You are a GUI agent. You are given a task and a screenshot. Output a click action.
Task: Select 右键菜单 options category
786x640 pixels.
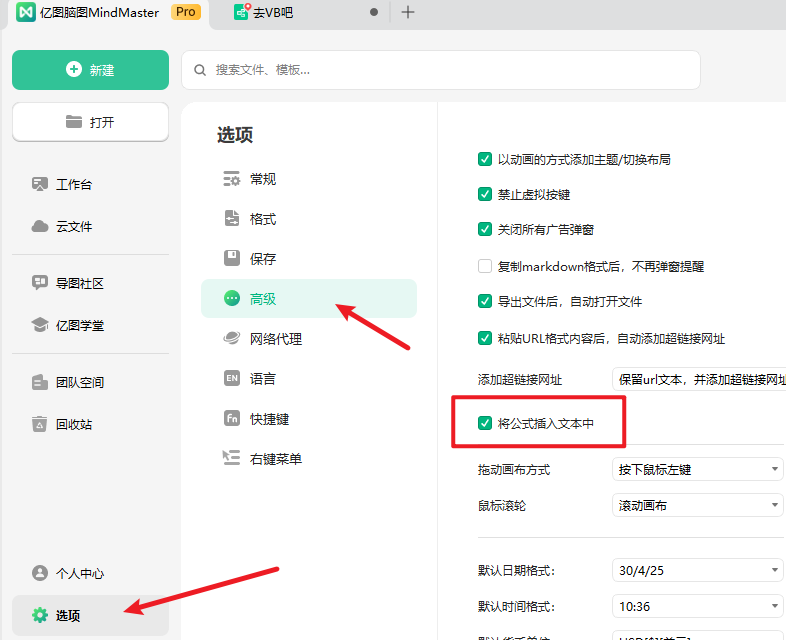click(x=309, y=459)
